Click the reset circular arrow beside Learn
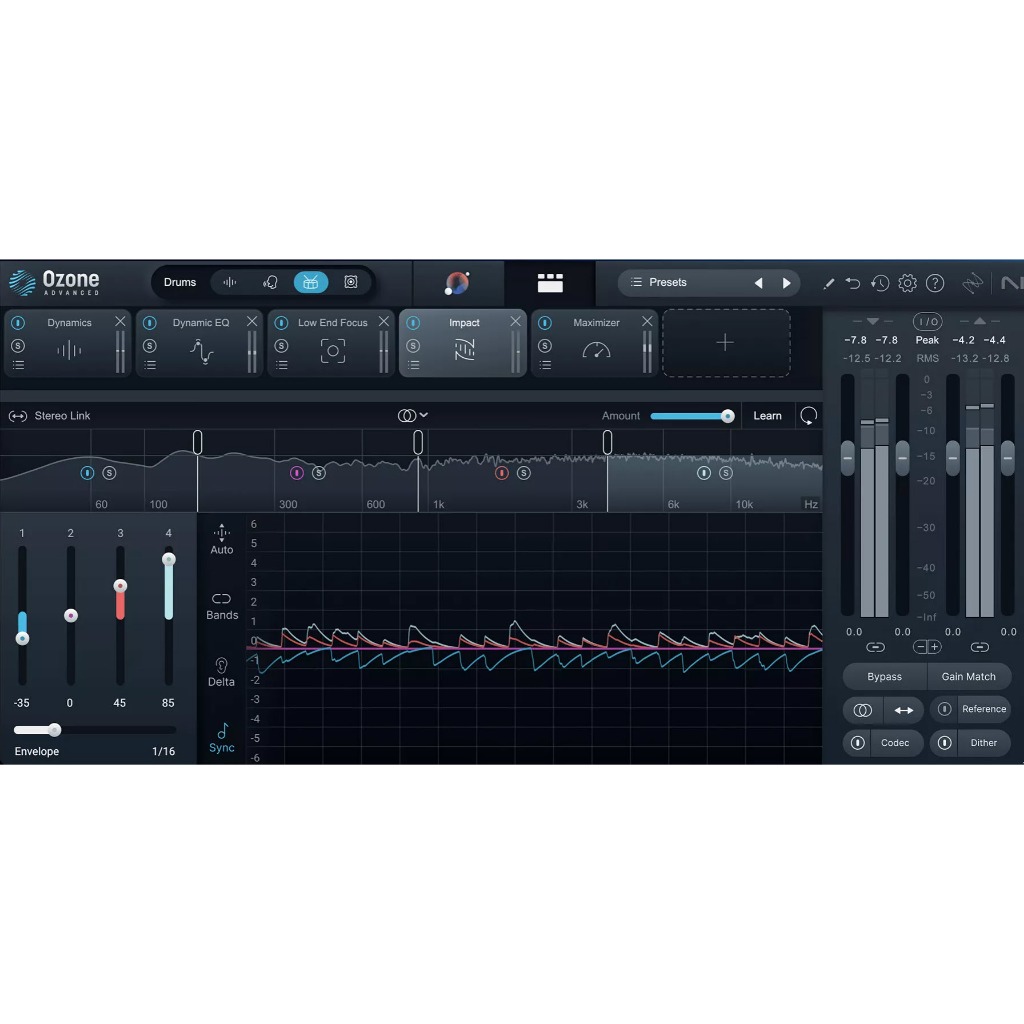Viewport: 1024px width, 1024px height. point(808,415)
